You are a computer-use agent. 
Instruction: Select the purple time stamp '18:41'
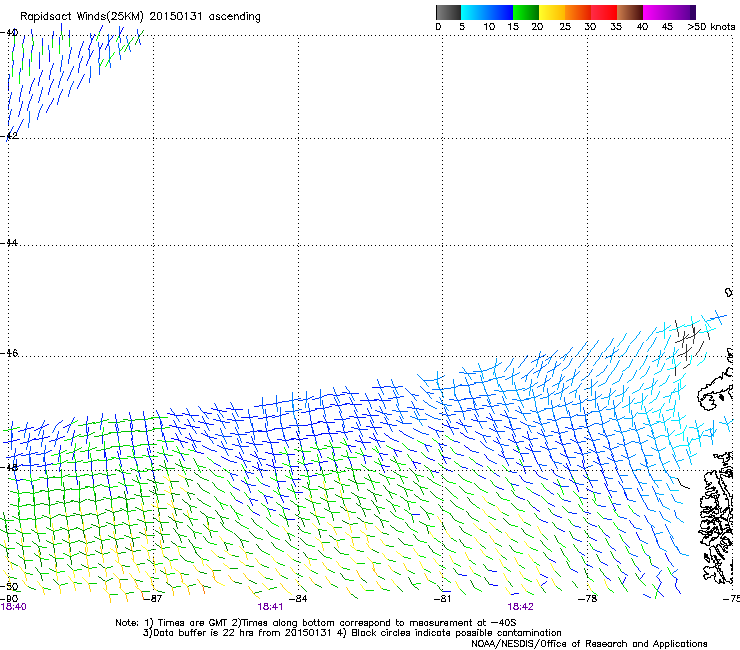point(270,607)
